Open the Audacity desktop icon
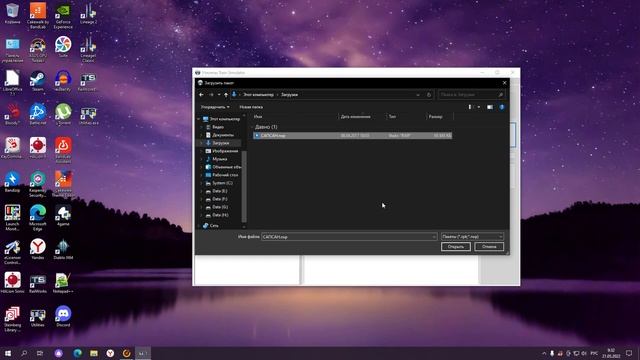This screenshot has width=640, height=360. pos(63,81)
